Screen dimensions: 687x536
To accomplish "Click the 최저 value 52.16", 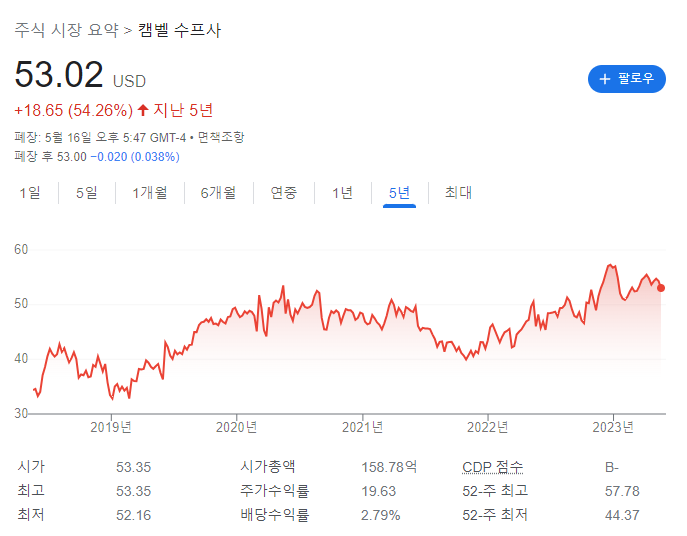I will [x=134, y=515].
